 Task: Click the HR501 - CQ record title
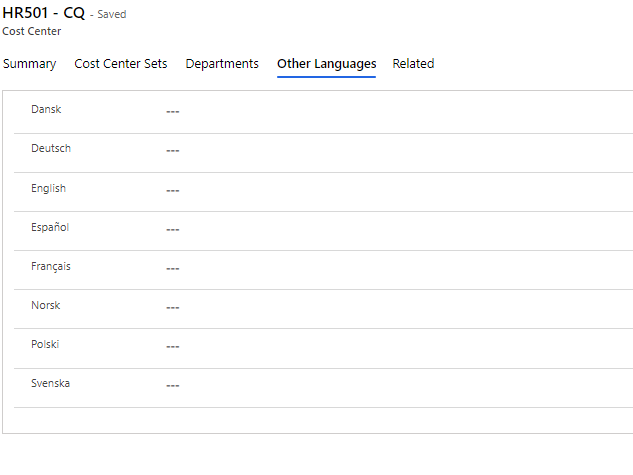pos(43,13)
